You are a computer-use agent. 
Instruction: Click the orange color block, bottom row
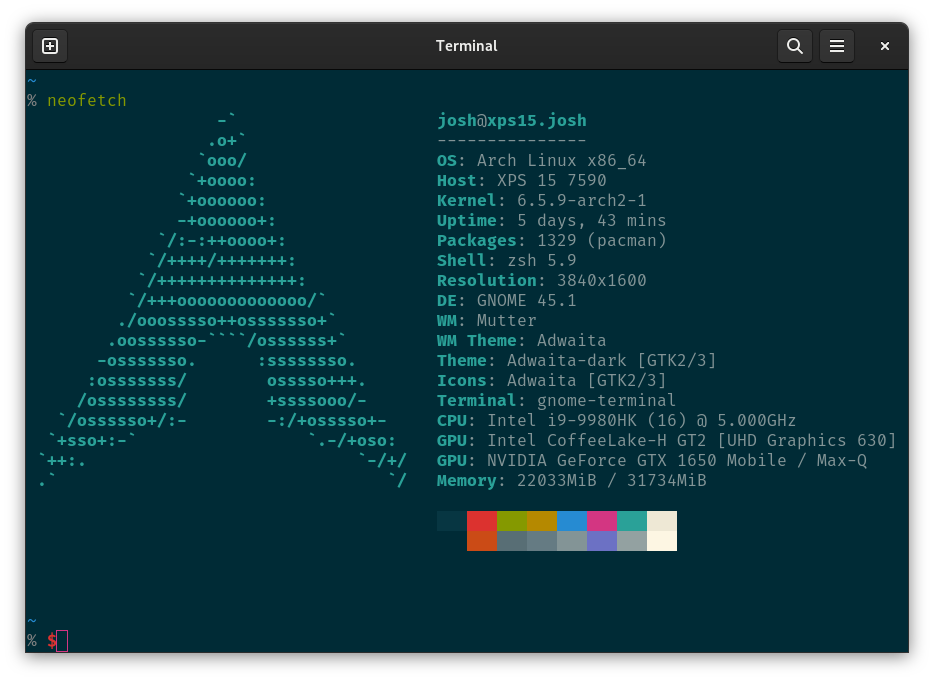click(482, 541)
